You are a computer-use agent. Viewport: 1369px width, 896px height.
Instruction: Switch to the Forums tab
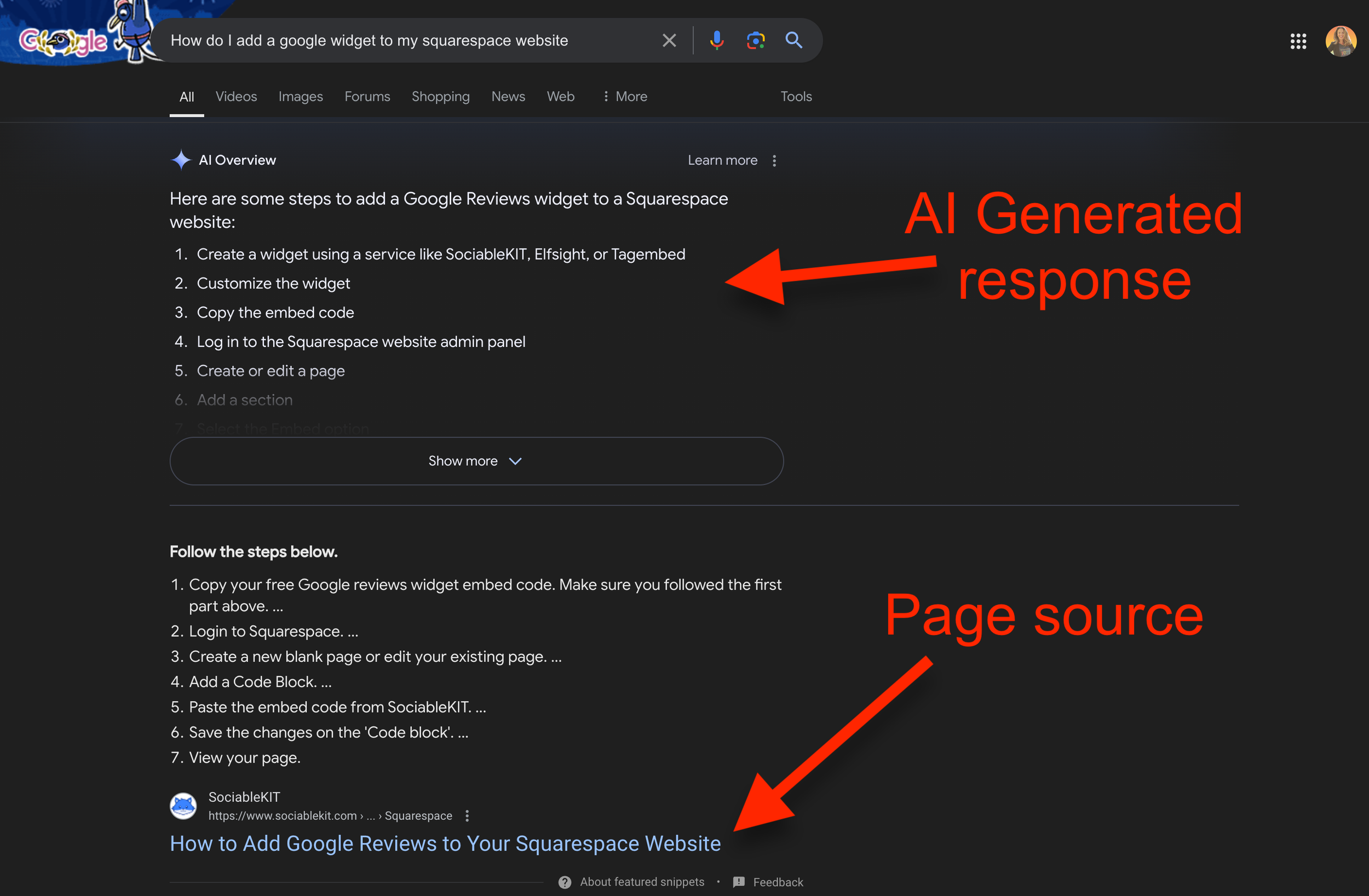coord(367,97)
